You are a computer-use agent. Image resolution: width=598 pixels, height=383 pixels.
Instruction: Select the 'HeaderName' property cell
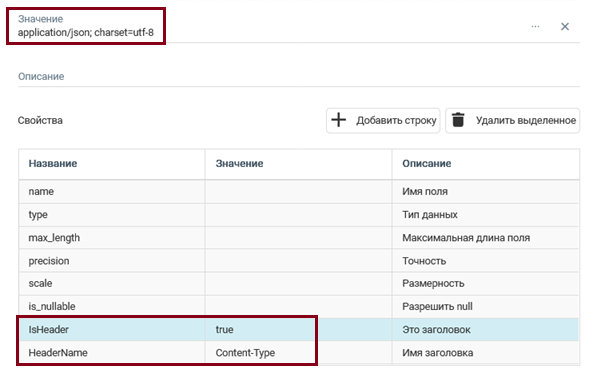(112, 352)
